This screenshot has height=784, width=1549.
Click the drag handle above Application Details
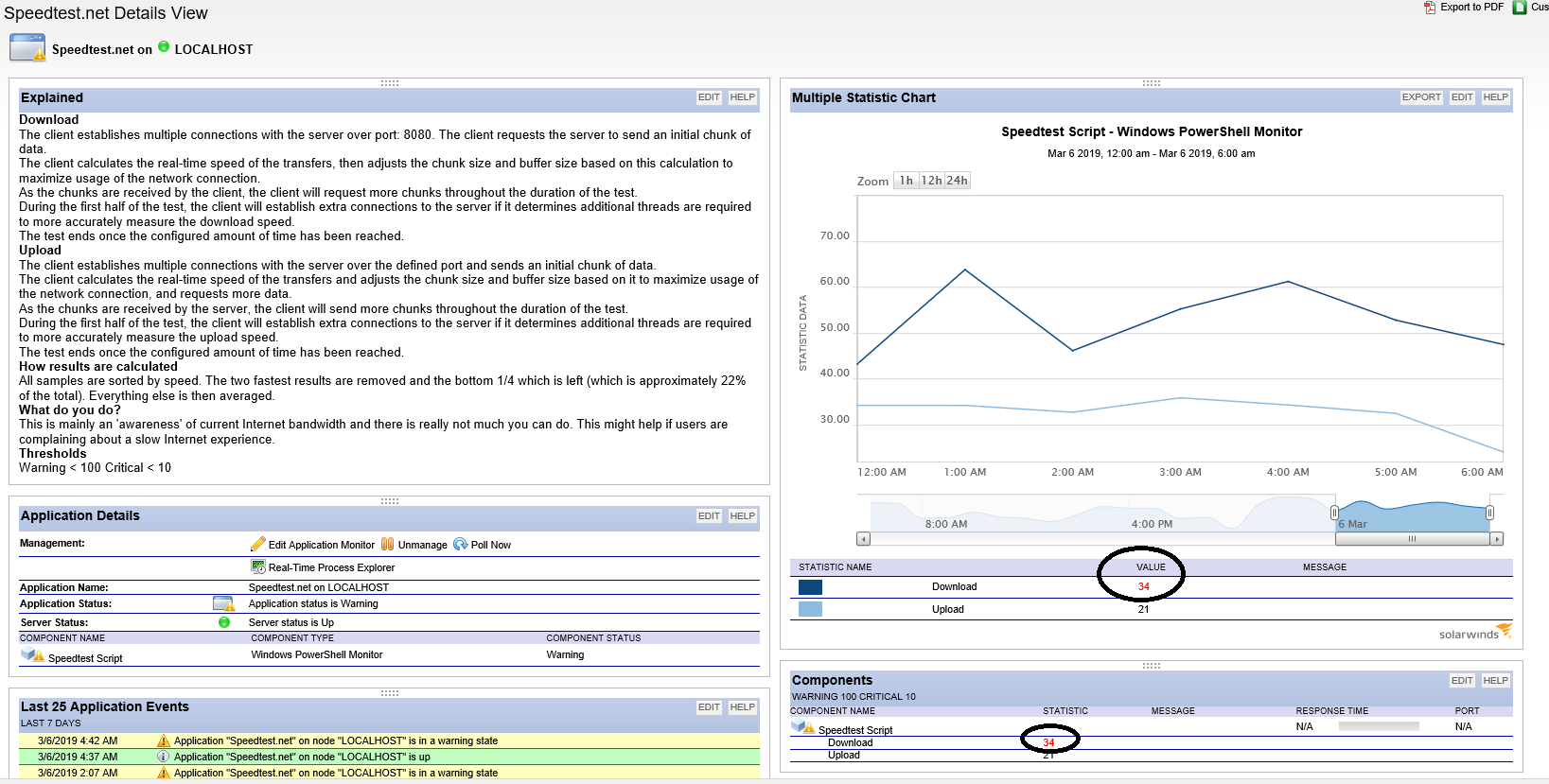click(390, 501)
